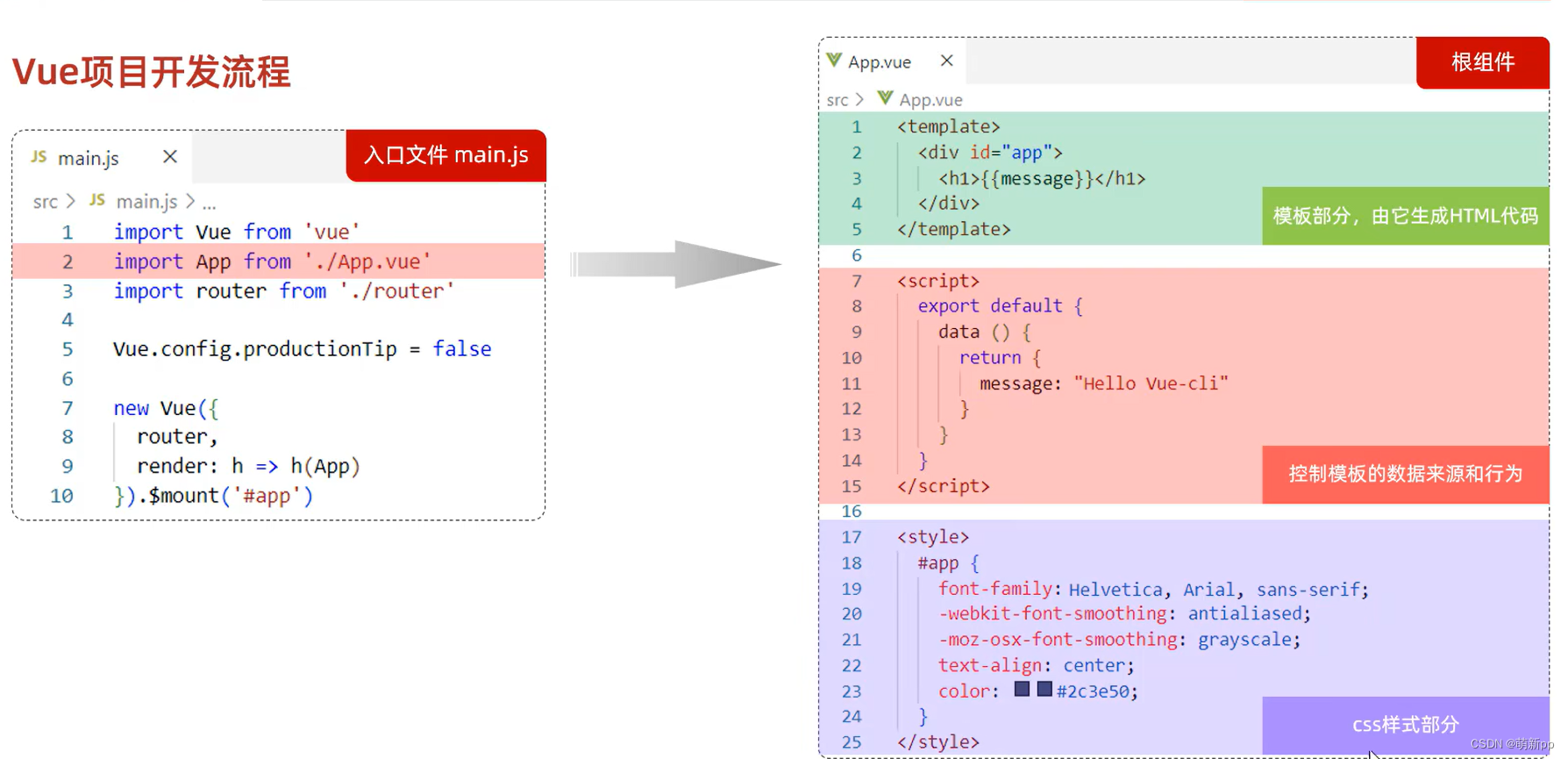Click the $mount('#app') call
This screenshot has width=1568, height=759.
click(x=231, y=496)
